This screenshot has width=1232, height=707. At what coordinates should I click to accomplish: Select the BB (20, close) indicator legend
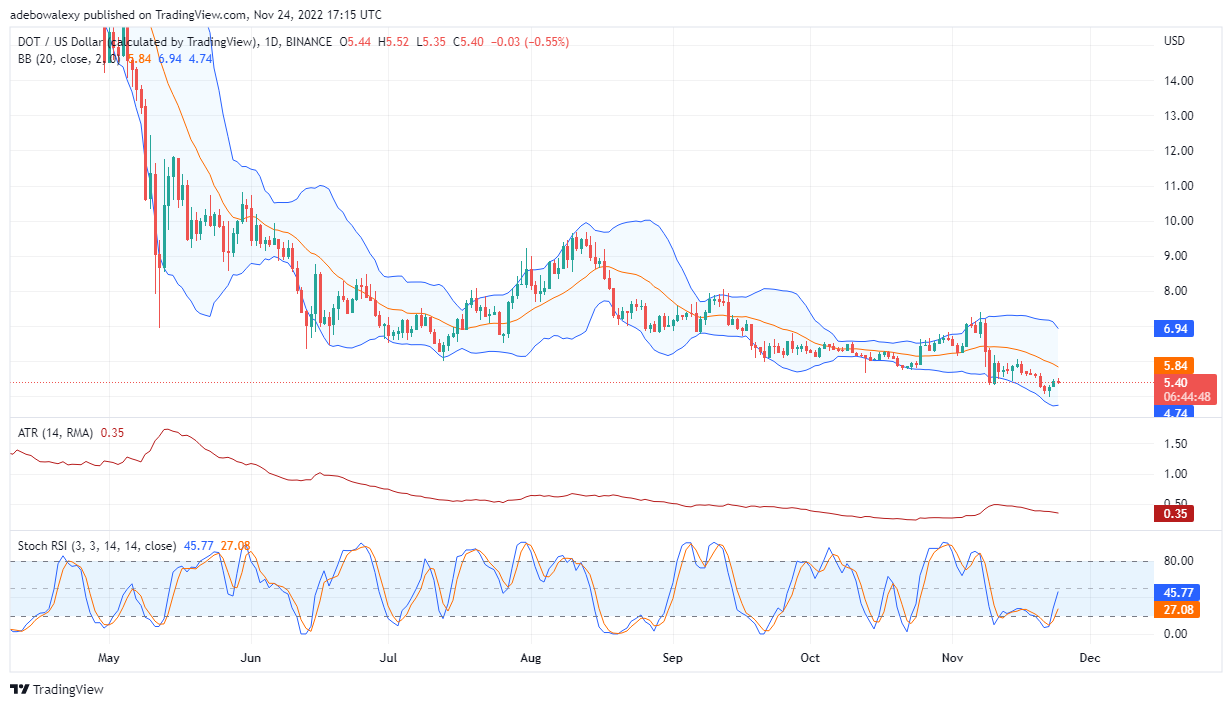click(x=69, y=59)
